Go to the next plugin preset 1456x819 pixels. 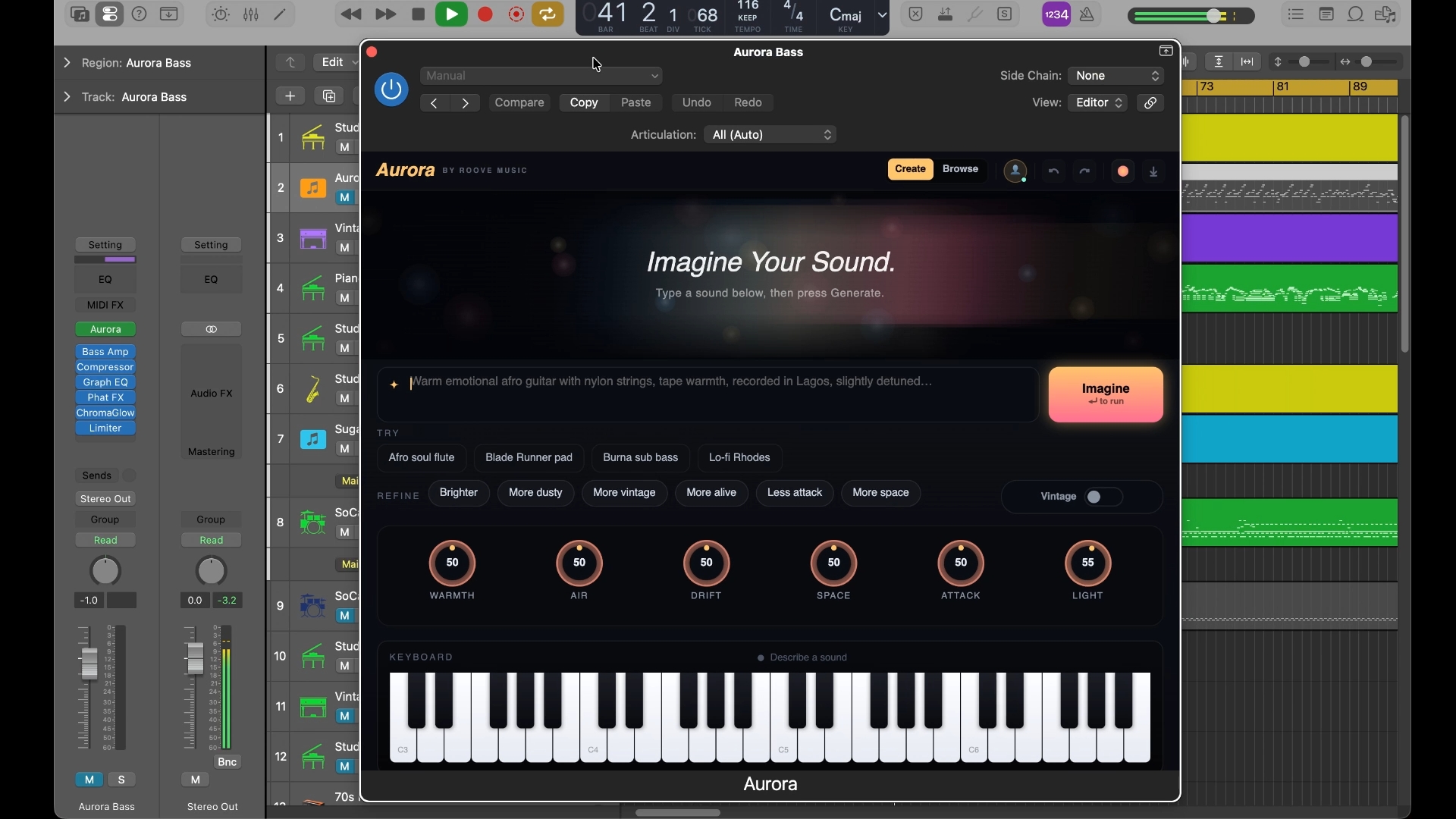(466, 103)
